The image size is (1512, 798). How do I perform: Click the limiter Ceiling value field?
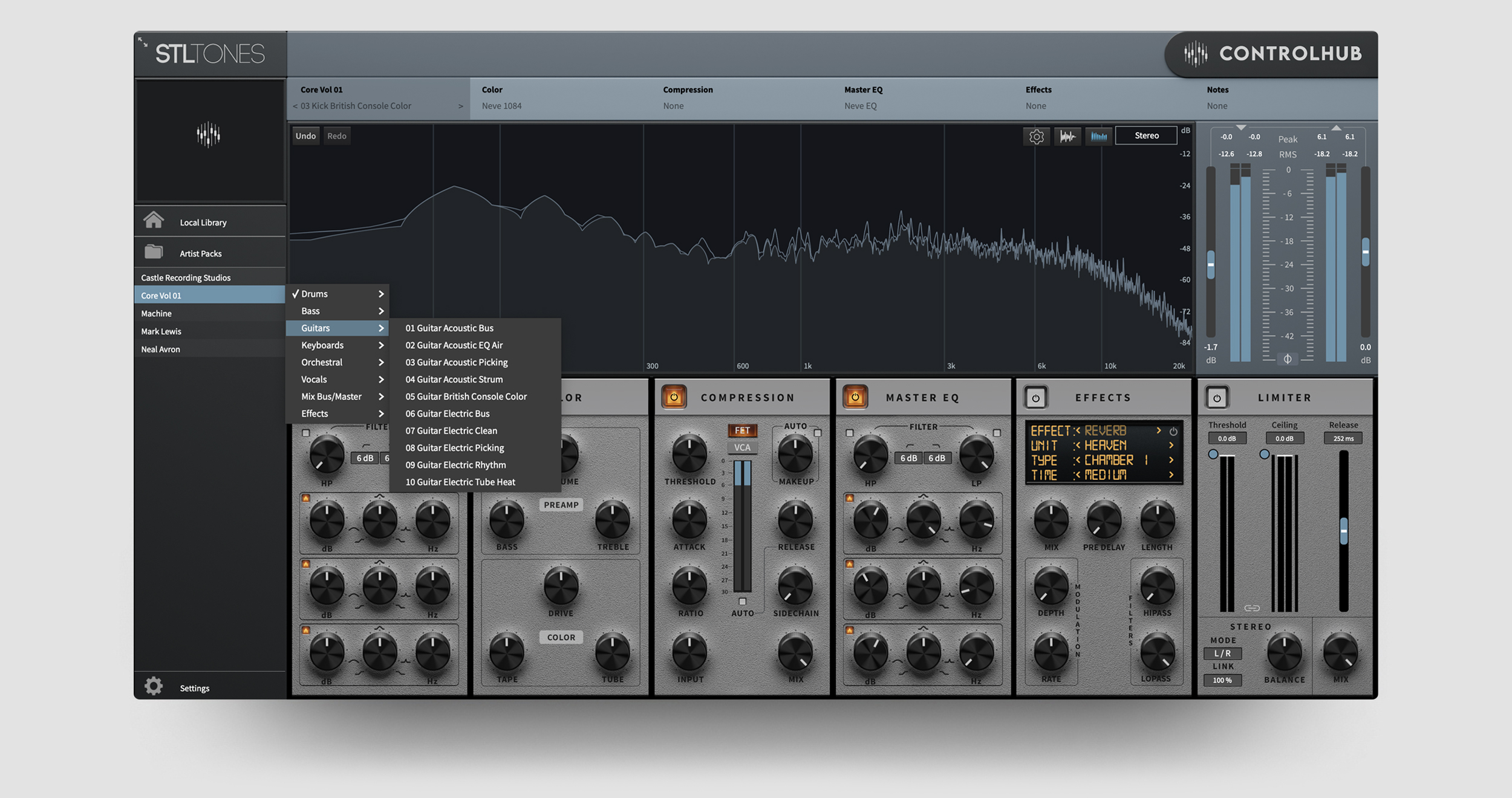1284,438
